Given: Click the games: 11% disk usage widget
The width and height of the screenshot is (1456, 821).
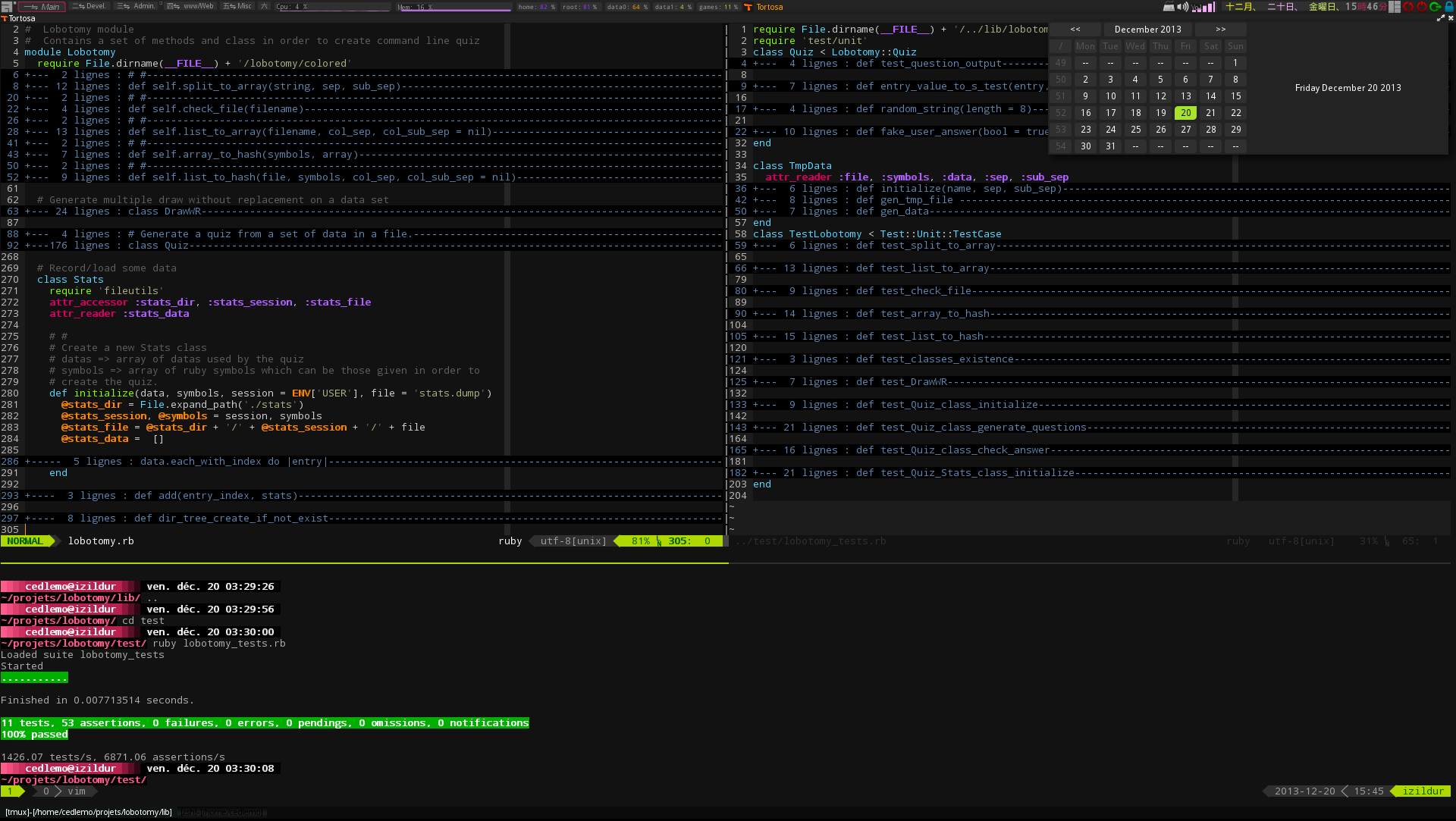Looking at the screenshot, I should tap(718, 7).
